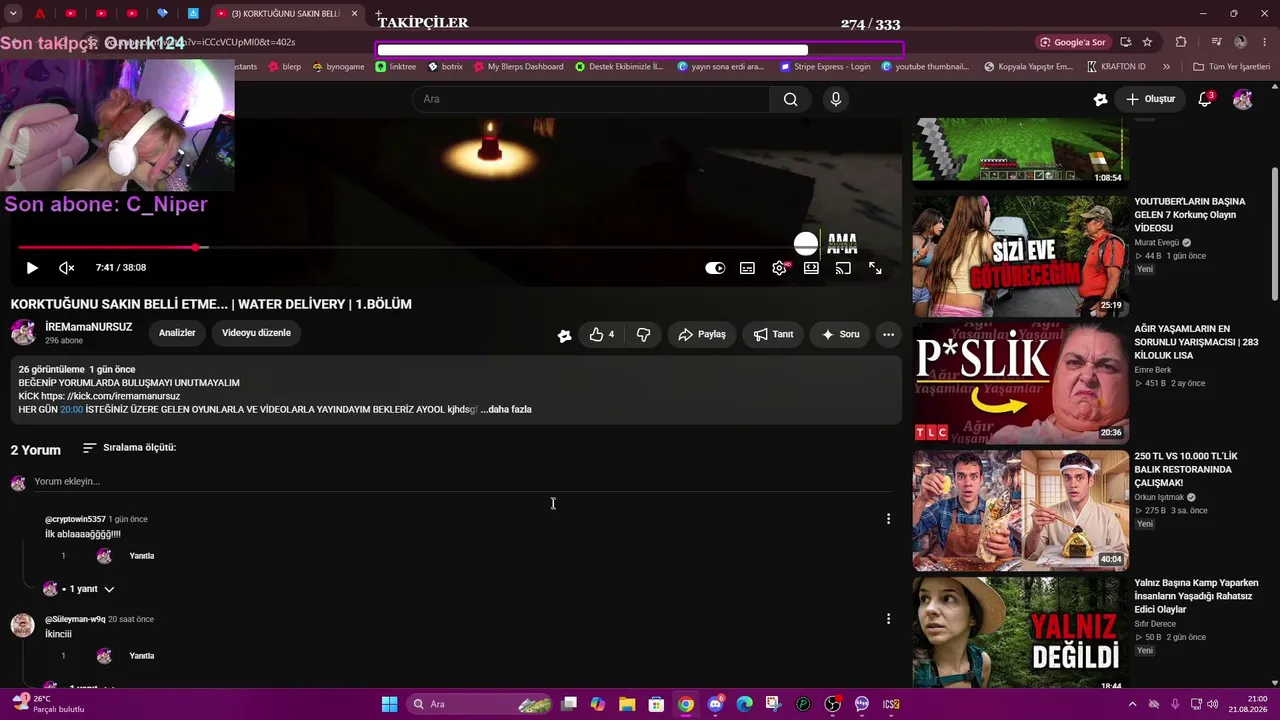Viewport: 1280px width, 720px height.
Task: Switch to the KORKTUĞUNU SAKIN BELLİ tab
Action: coord(285,14)
